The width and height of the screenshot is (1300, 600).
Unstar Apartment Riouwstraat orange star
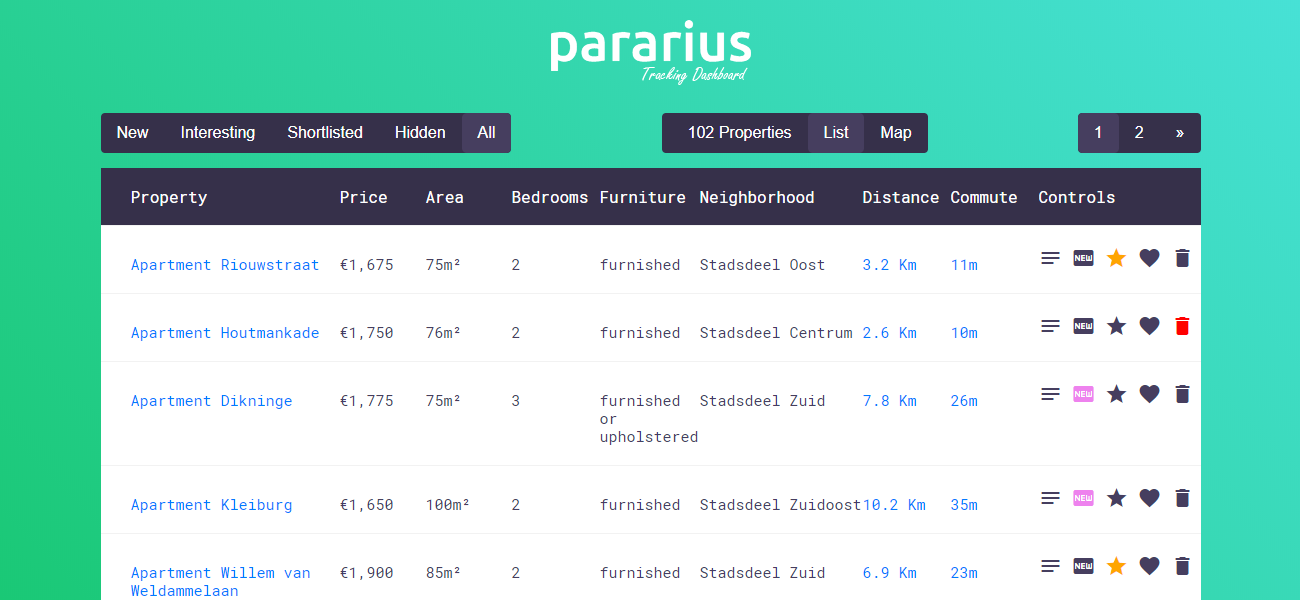[x=1116, y=258]
